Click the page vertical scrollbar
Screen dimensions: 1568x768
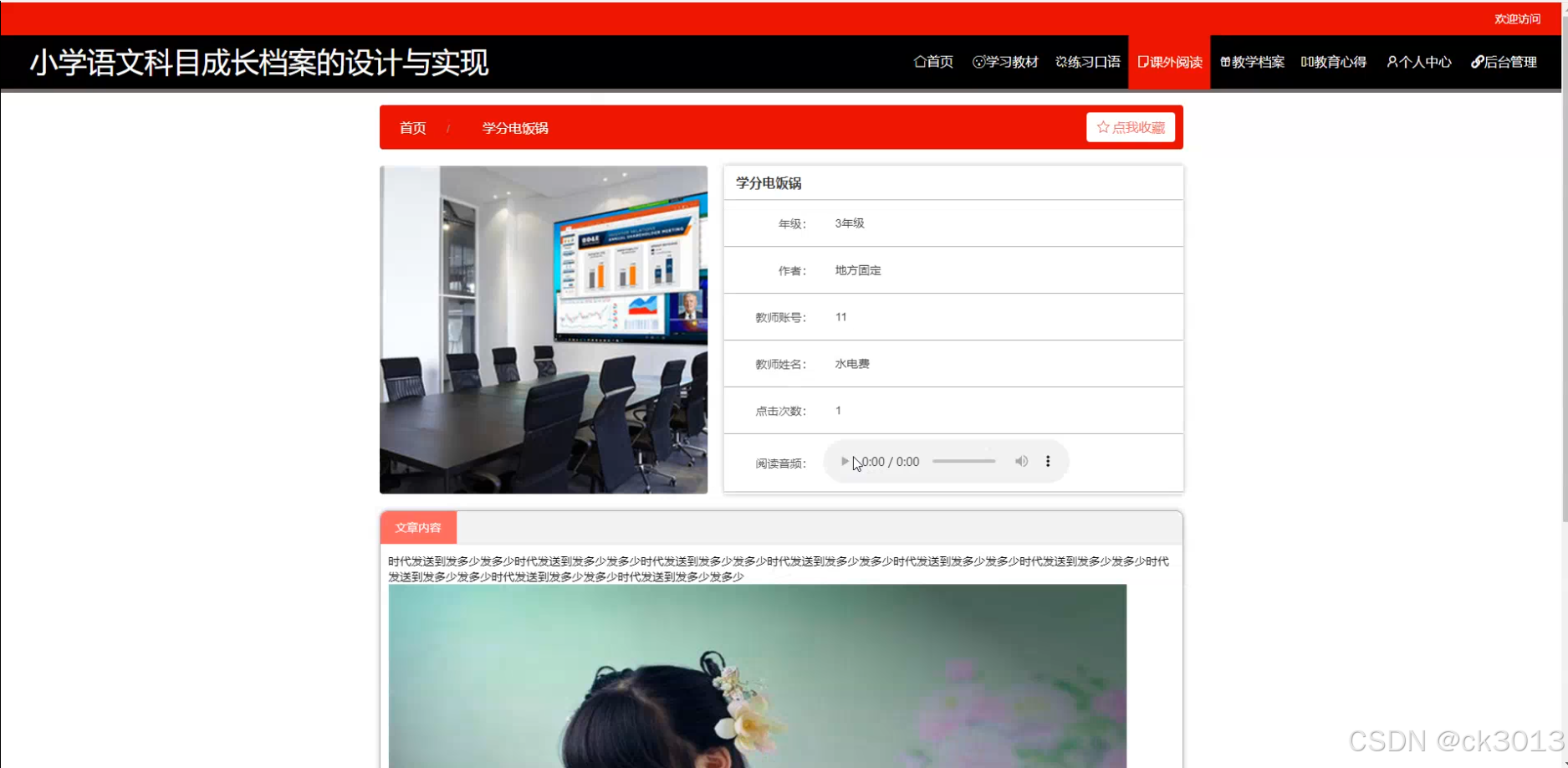[x=1564, y=268]
